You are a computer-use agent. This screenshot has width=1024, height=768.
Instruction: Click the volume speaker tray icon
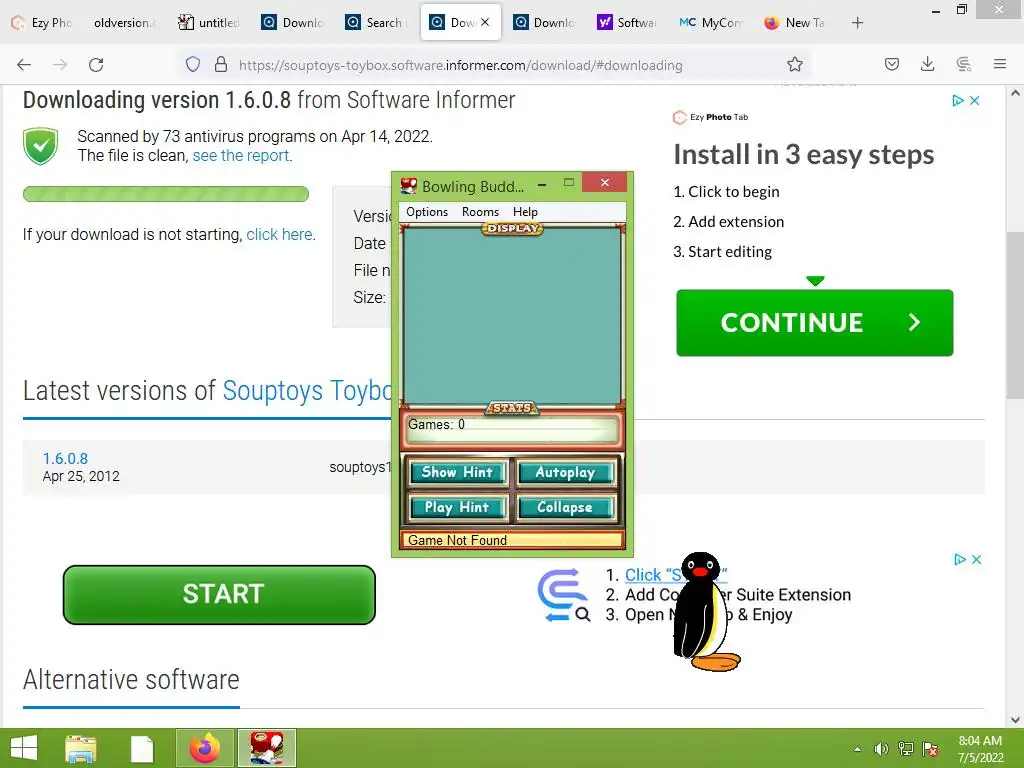881,749
